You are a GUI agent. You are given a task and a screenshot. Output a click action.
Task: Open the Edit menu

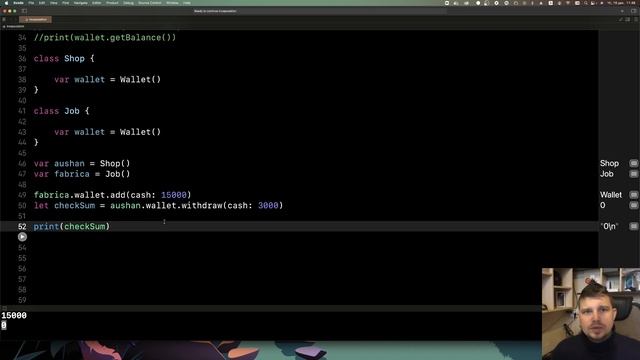coord(42,3)
